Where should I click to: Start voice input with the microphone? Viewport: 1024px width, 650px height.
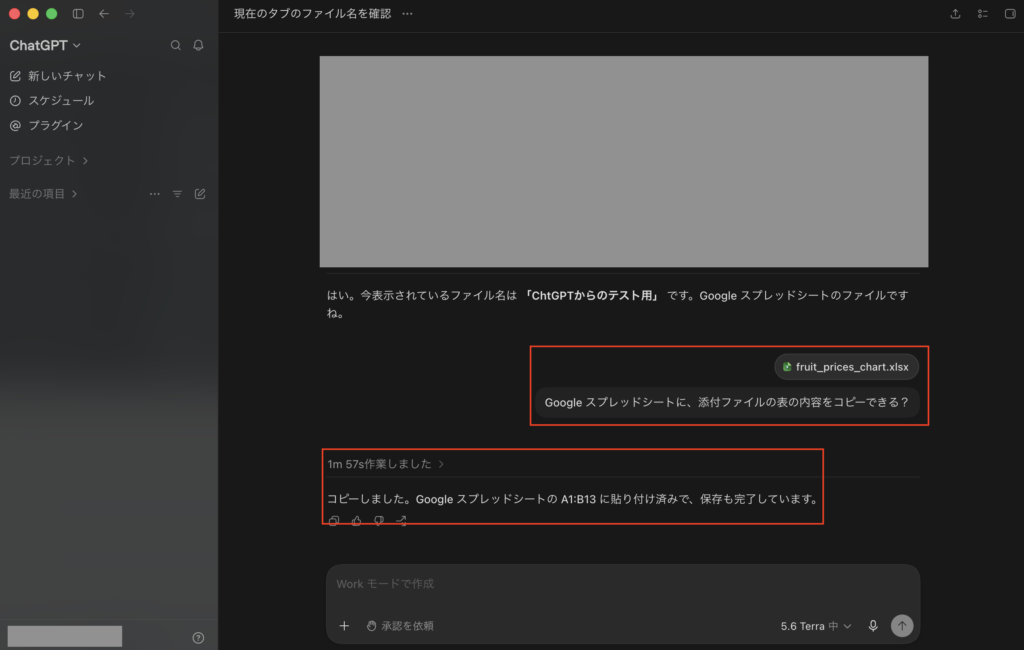[x=873, y=626]
